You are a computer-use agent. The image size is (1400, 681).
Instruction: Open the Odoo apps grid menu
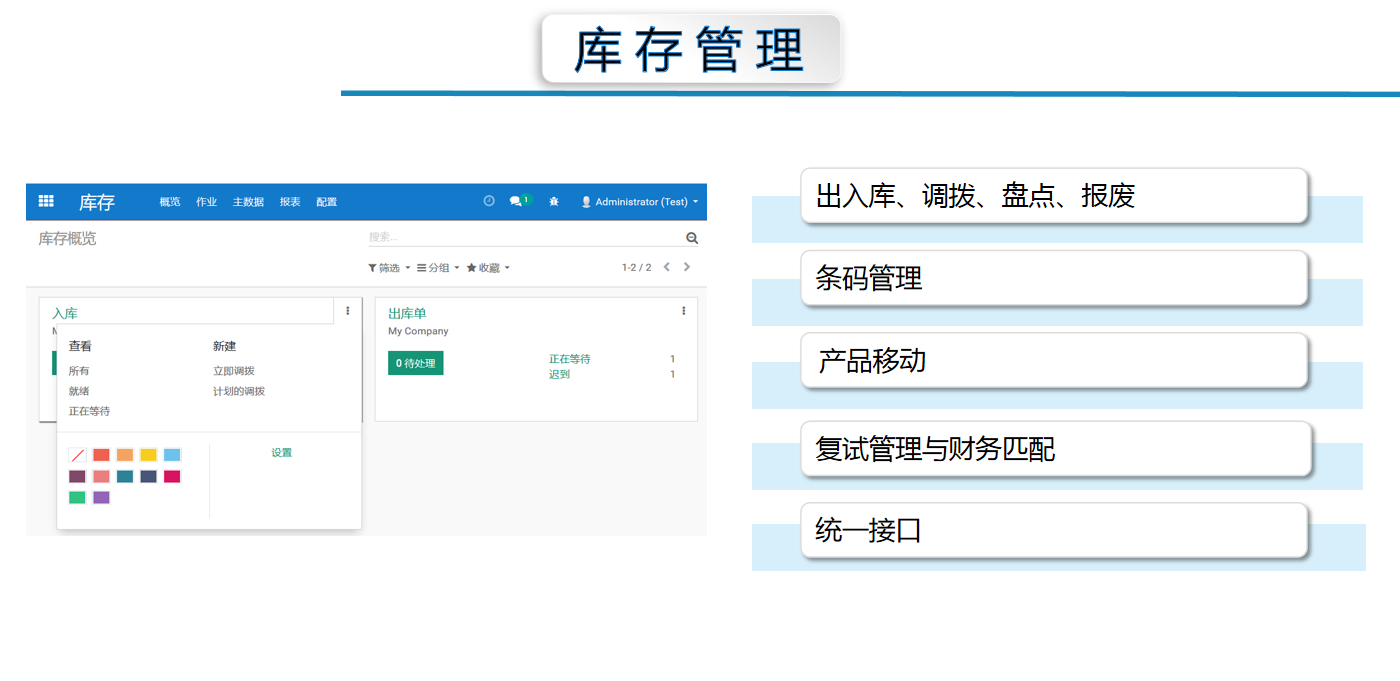pos(45,201)
